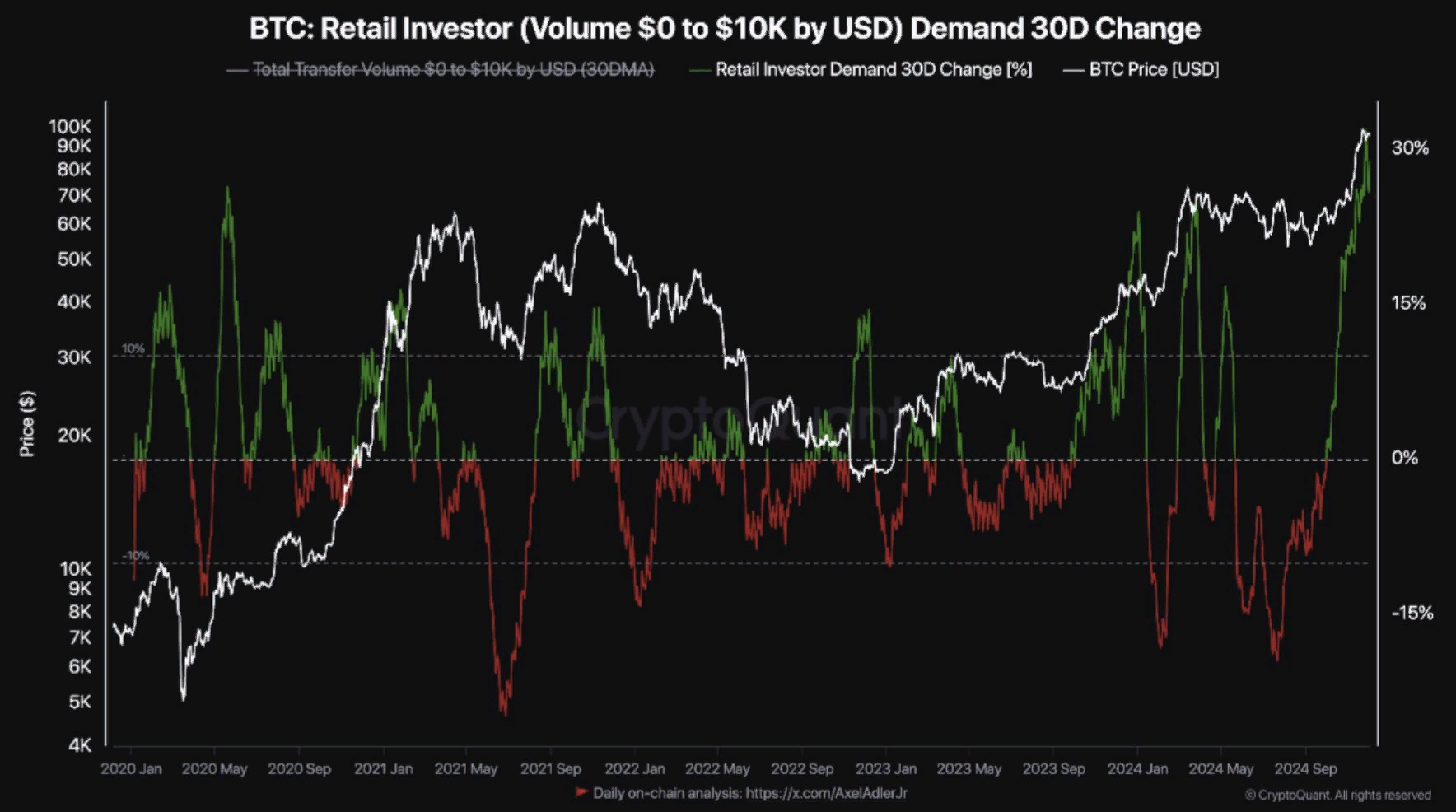Click the 100K price axis label

[70, 126]
